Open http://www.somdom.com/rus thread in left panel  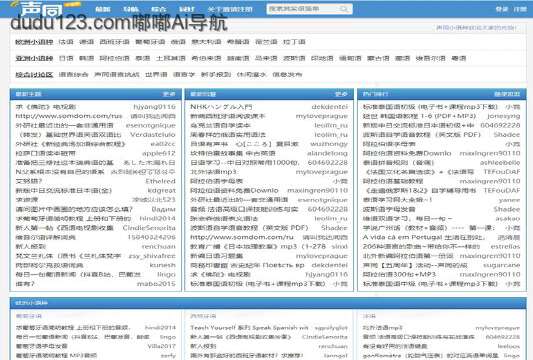(69, 116)
